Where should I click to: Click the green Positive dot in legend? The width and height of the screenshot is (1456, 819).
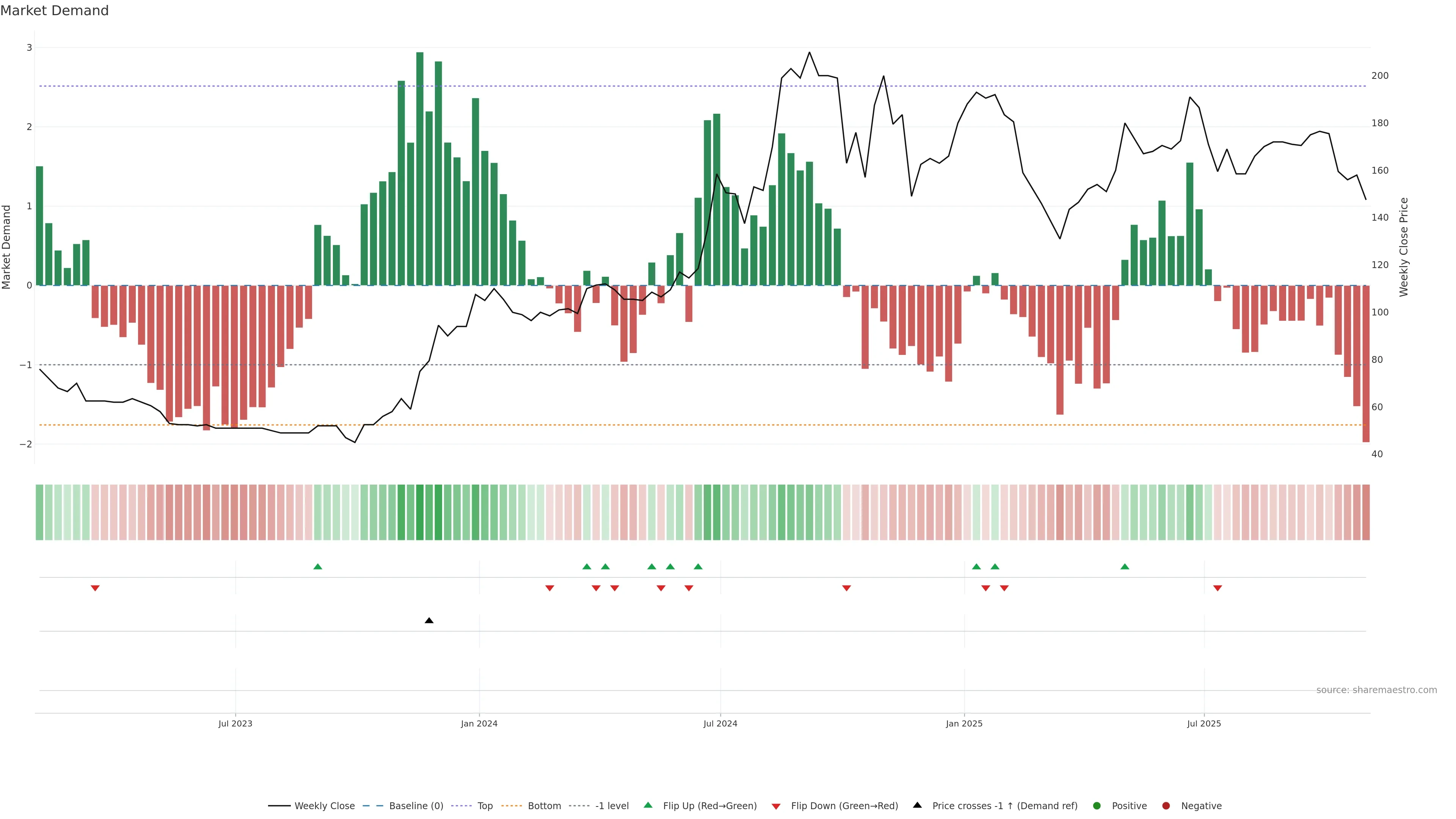pos(1097,806)
